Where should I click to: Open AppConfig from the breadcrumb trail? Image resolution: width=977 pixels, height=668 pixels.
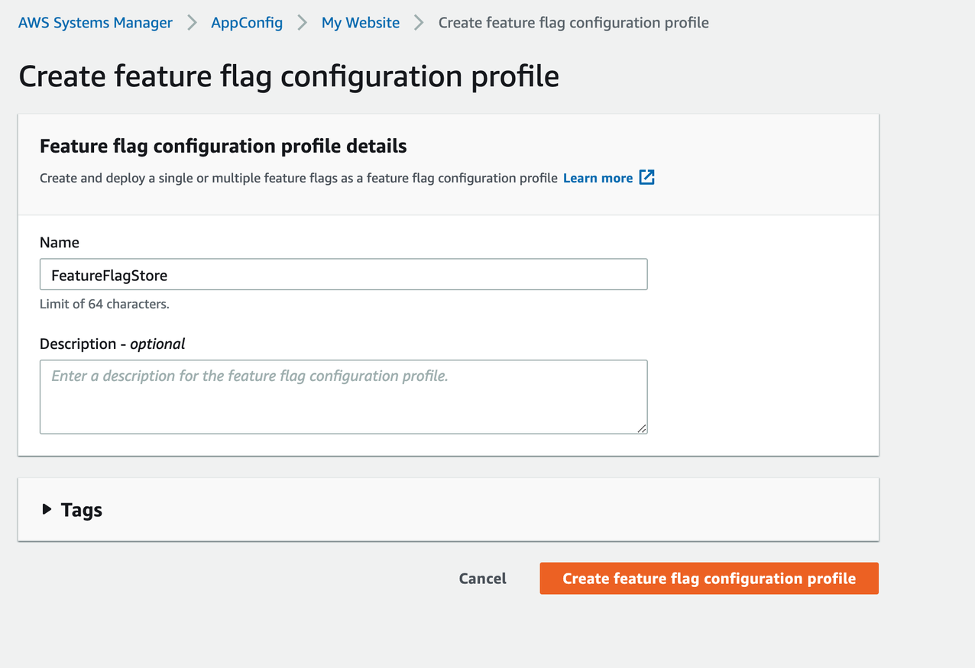pyautogui.click(x=246, y=22)
